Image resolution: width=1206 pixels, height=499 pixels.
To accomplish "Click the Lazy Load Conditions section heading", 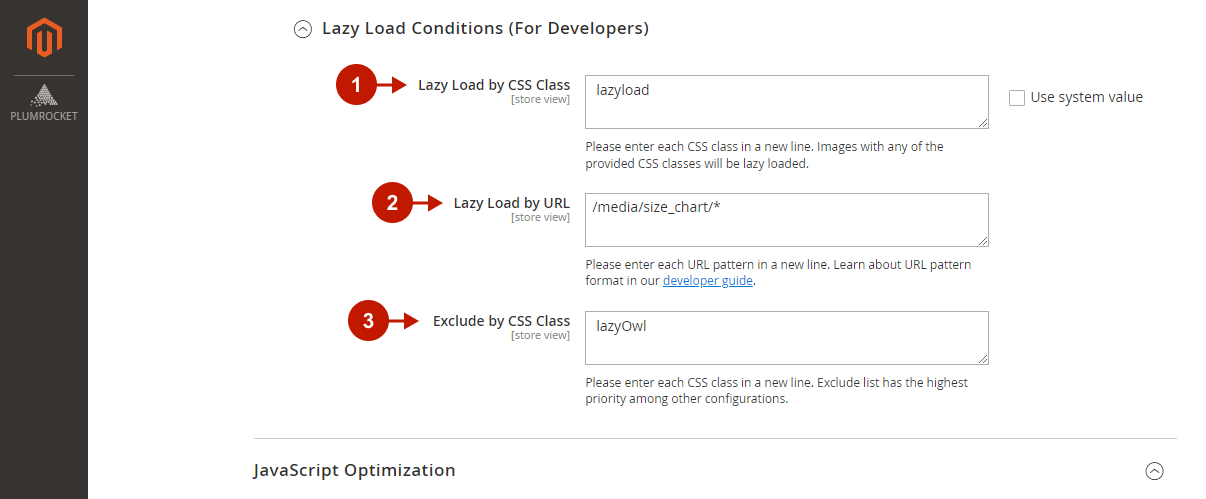I will [x=485, y=29].
